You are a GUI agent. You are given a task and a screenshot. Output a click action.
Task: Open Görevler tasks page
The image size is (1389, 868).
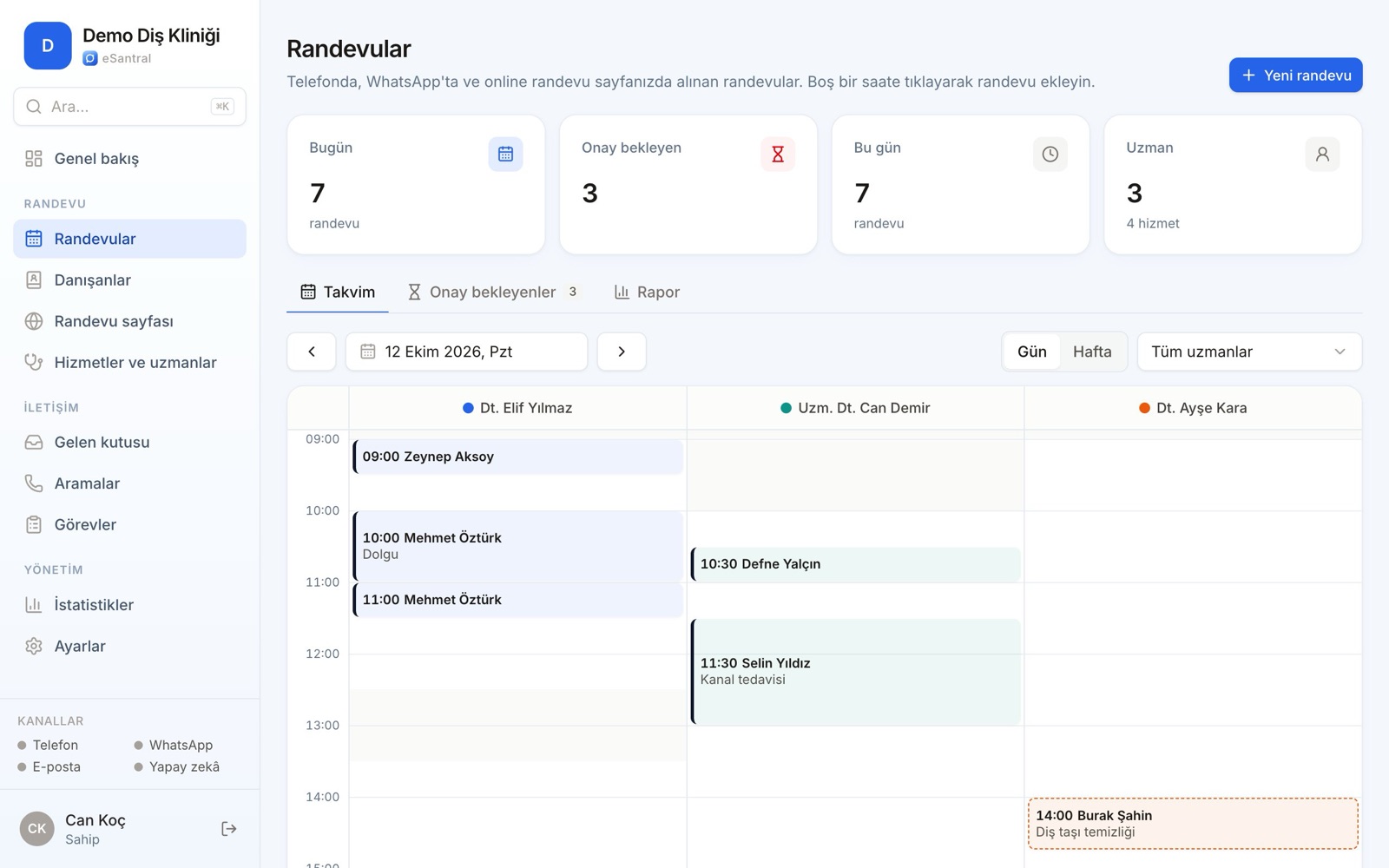coord(129,524)
